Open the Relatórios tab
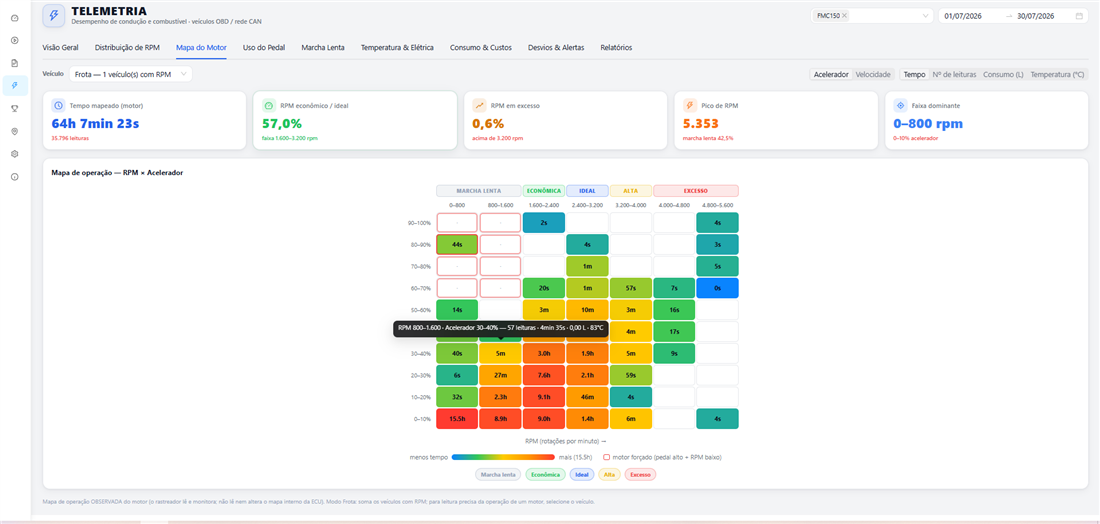The width and height of the screenshot is (1100, 524). 616,48
